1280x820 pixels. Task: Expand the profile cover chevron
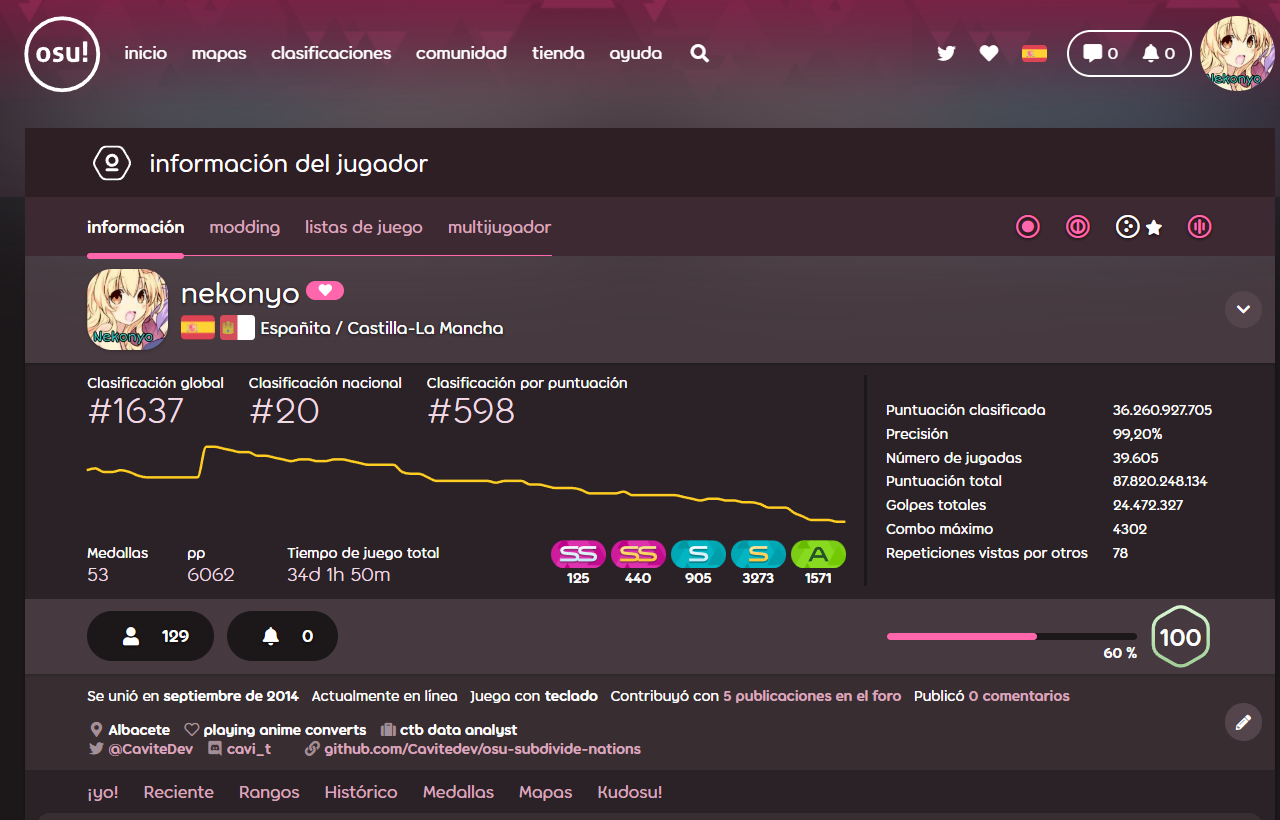tap(1243, 309)
